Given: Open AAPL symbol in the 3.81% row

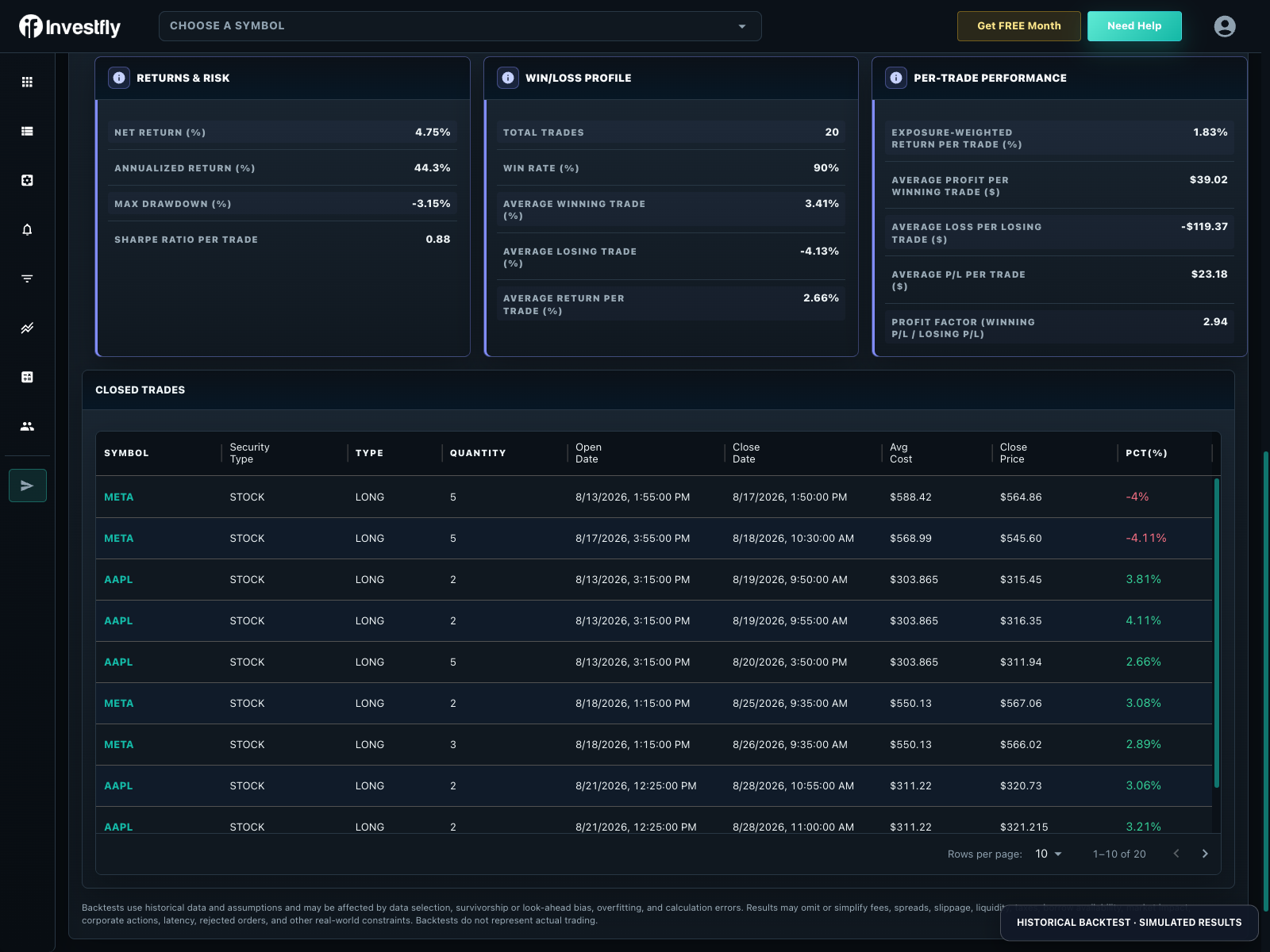Looking at the screenshot, I should pos(118,579).
